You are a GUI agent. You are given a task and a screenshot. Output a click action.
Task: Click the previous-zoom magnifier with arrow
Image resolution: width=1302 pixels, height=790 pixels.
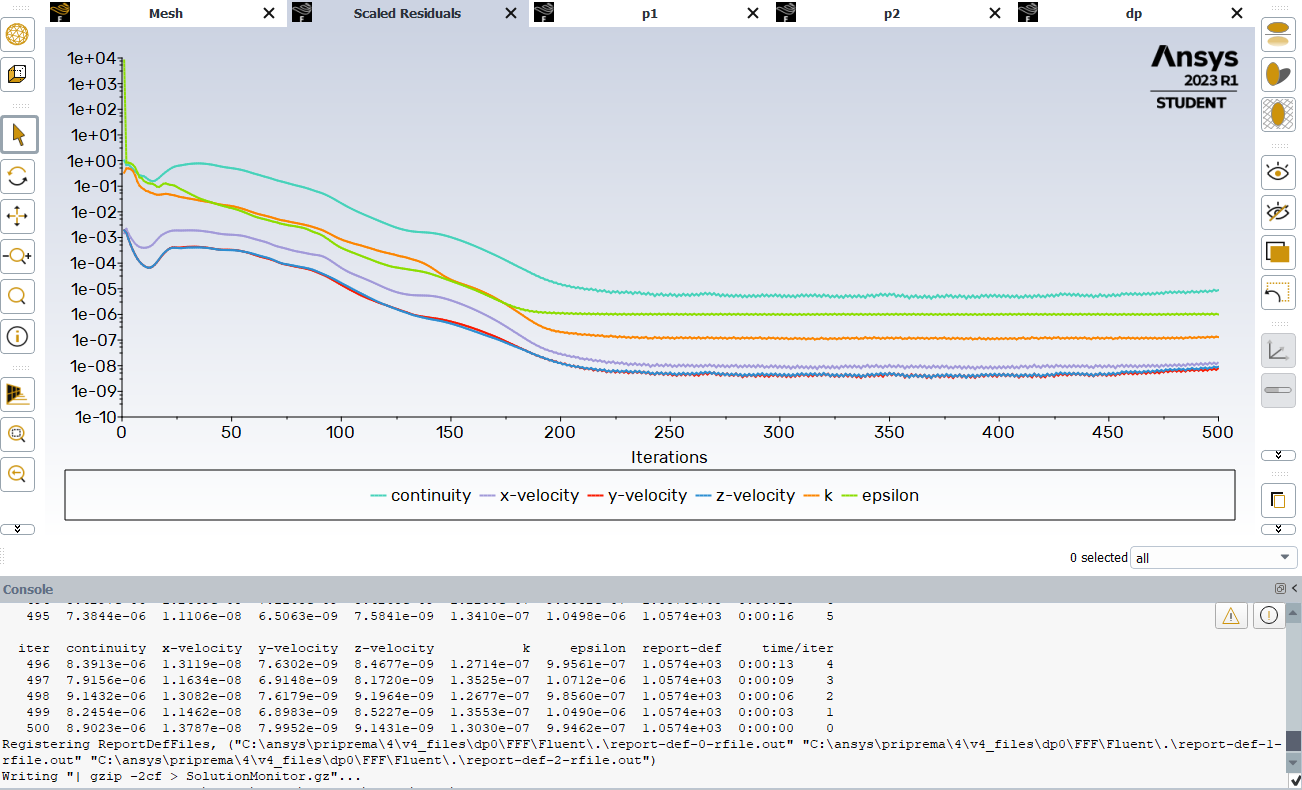tap(17, 473)
